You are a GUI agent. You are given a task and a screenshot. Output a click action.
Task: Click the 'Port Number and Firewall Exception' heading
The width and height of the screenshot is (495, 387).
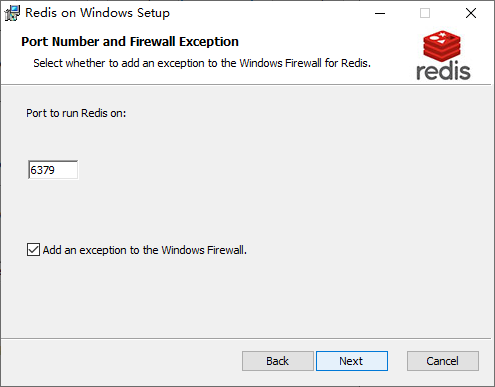click(130, 42)
